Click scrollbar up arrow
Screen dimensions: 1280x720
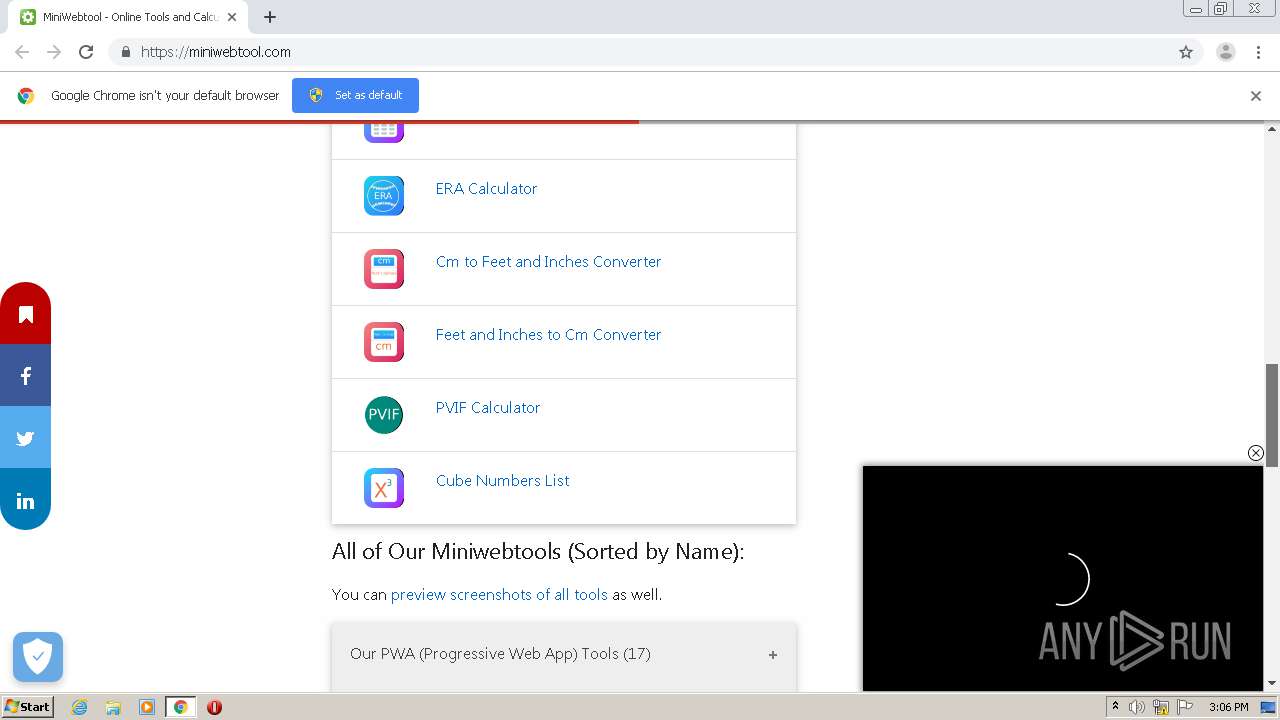[x=1272, y=129]
